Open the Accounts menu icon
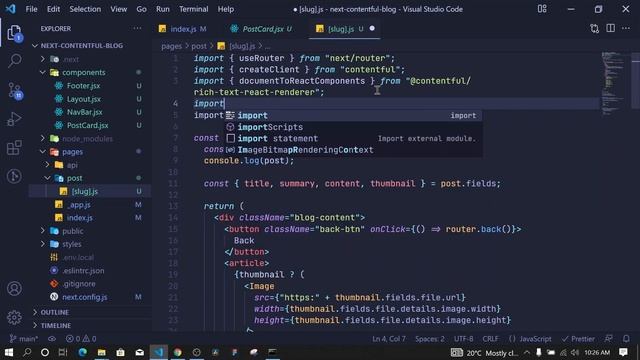Viewport: 640px width, 360px height. (x=14, y=288)
